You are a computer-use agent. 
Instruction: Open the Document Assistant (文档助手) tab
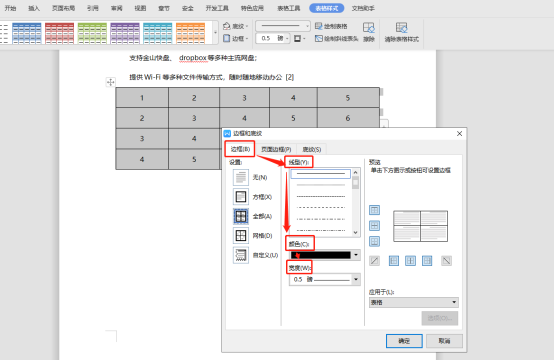pyautogui.click(x=363, y=8)
